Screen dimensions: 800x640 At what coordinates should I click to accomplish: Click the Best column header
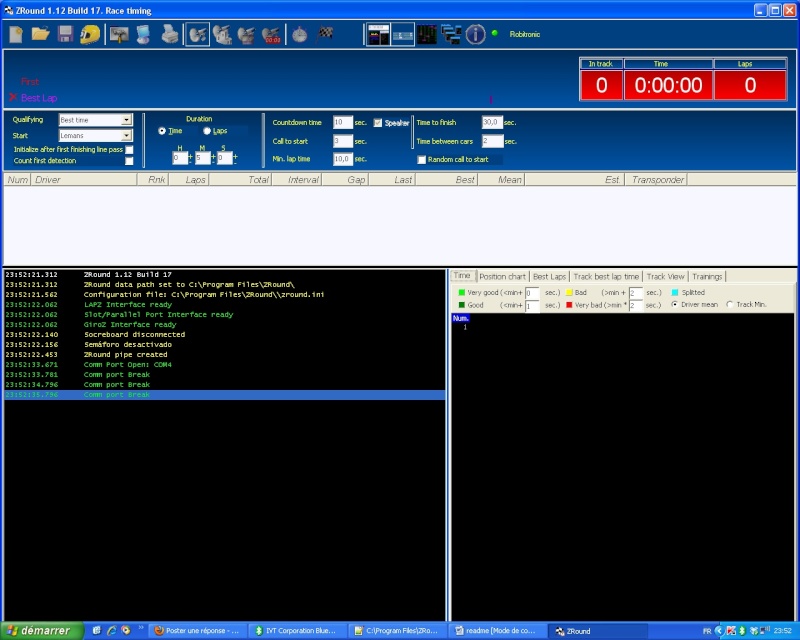(447, 180)
